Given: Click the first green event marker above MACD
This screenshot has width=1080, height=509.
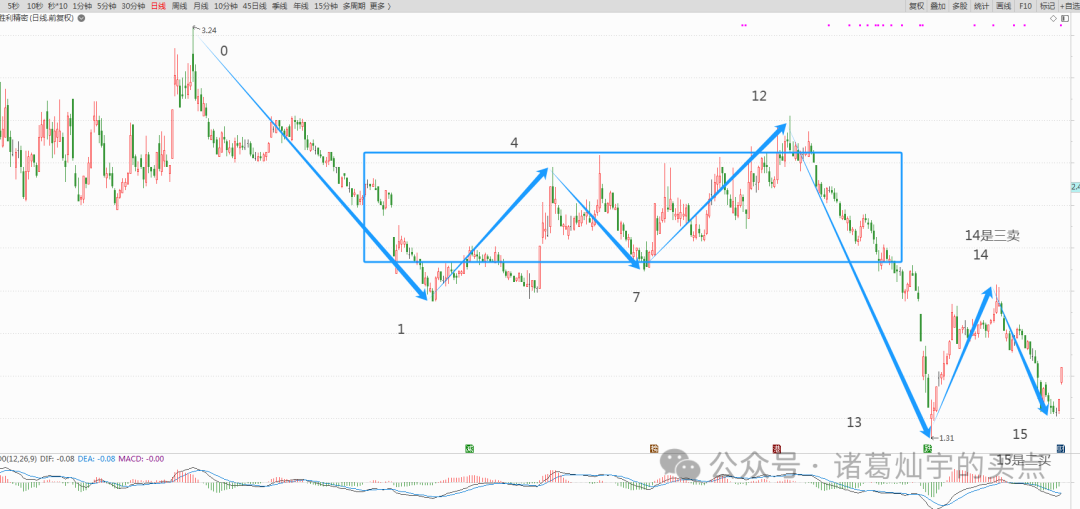Looking at the screenshot, I should [x=469, y=449].
